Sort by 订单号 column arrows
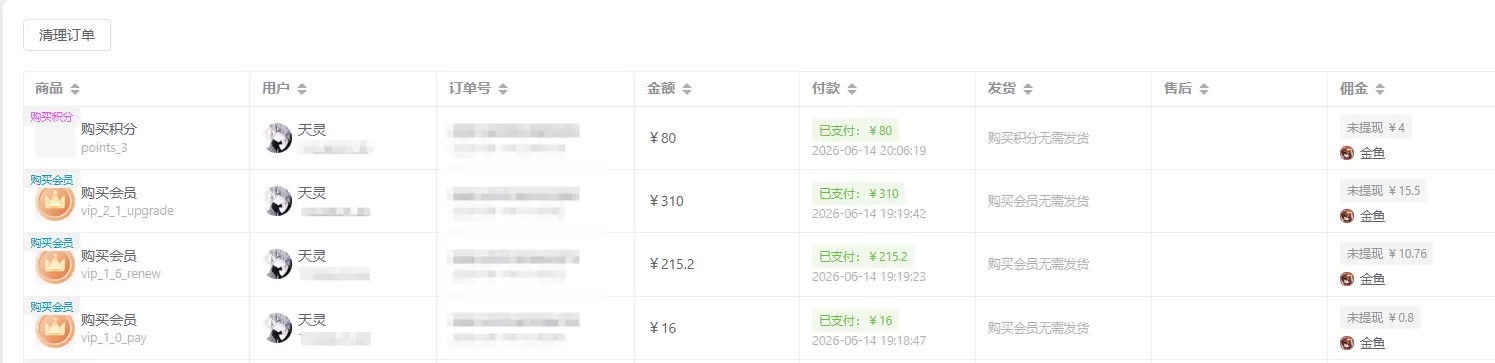1495x363 pixels. tap(503, 89)
